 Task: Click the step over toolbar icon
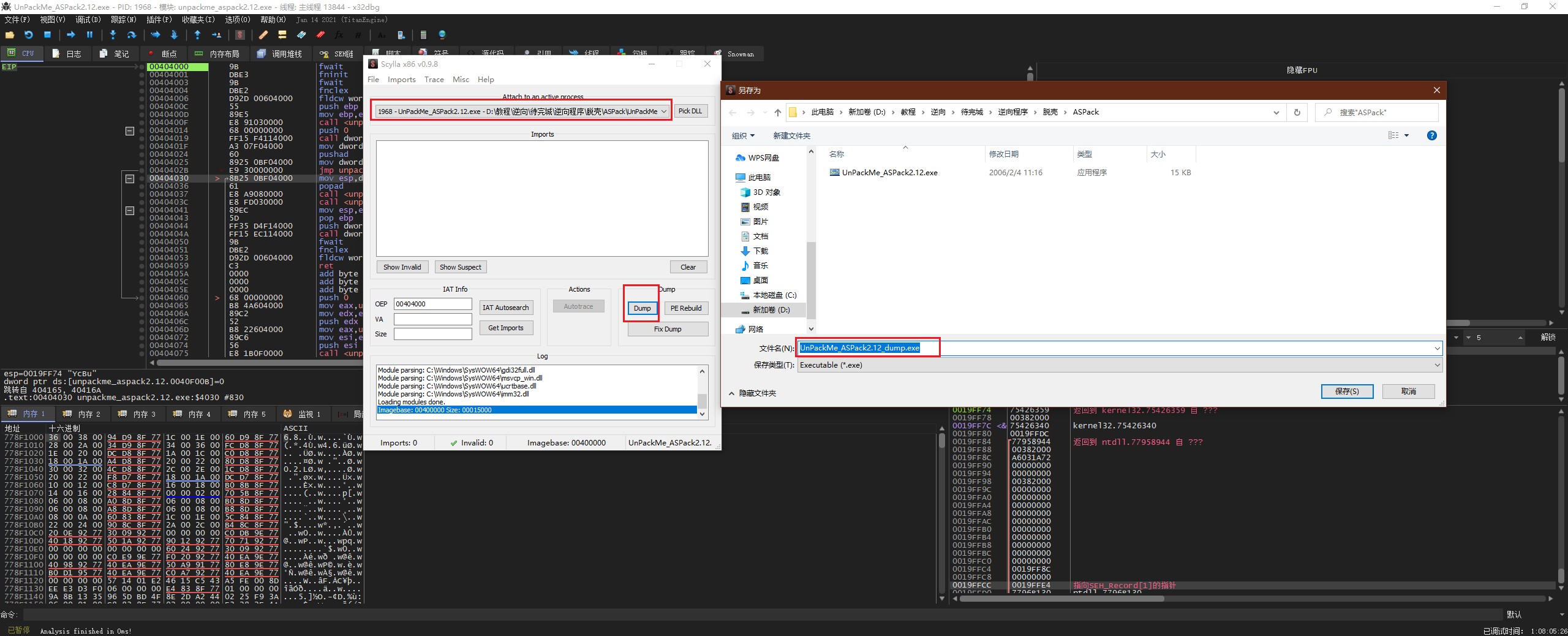[x=131, y=35]
